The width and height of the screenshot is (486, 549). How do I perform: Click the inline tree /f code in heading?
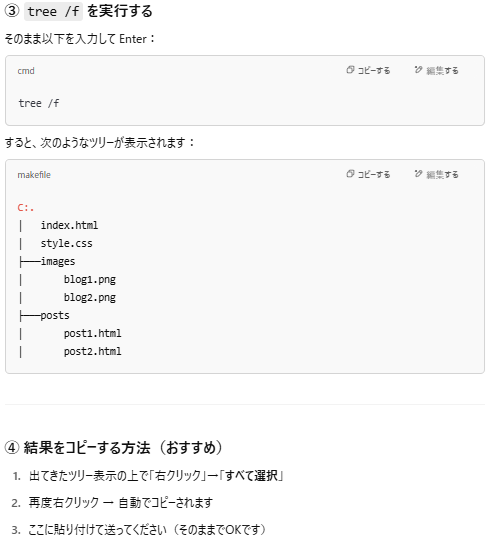pos(53,12)
